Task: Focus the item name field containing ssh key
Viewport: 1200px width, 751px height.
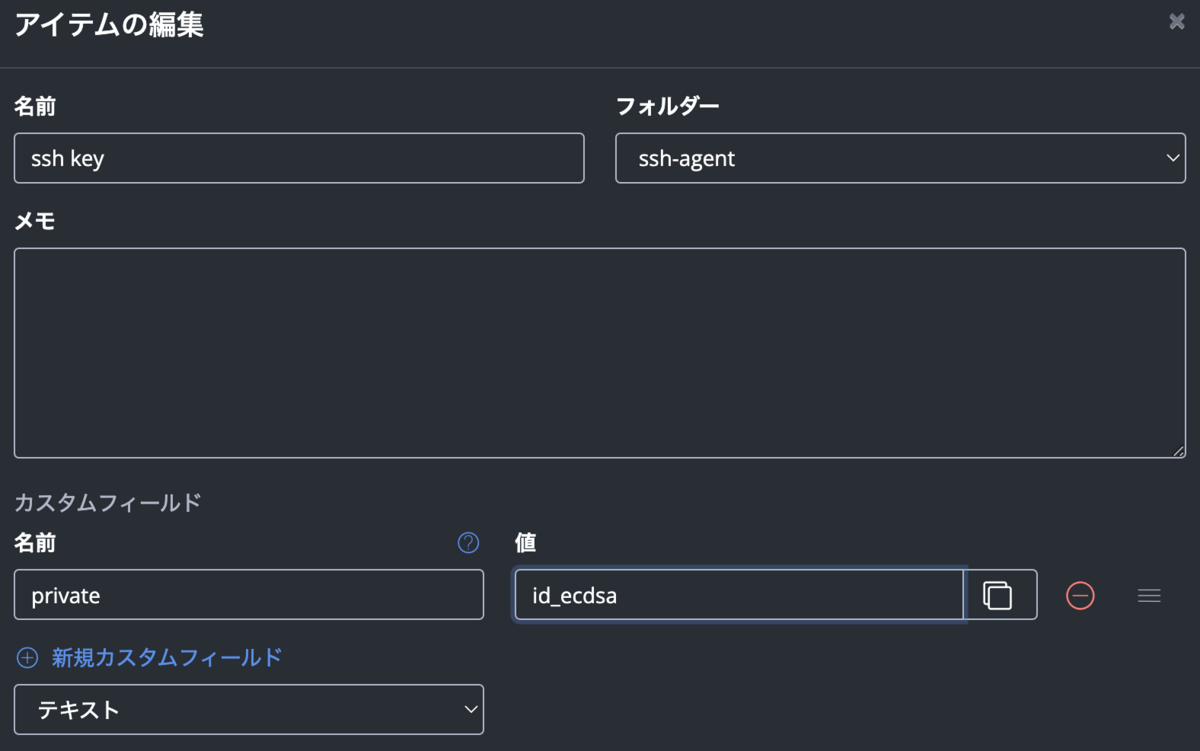Action: point(298,158)
